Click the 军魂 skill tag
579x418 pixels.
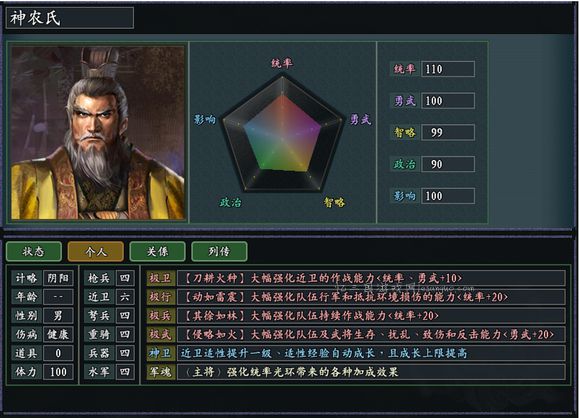(161, 372)
